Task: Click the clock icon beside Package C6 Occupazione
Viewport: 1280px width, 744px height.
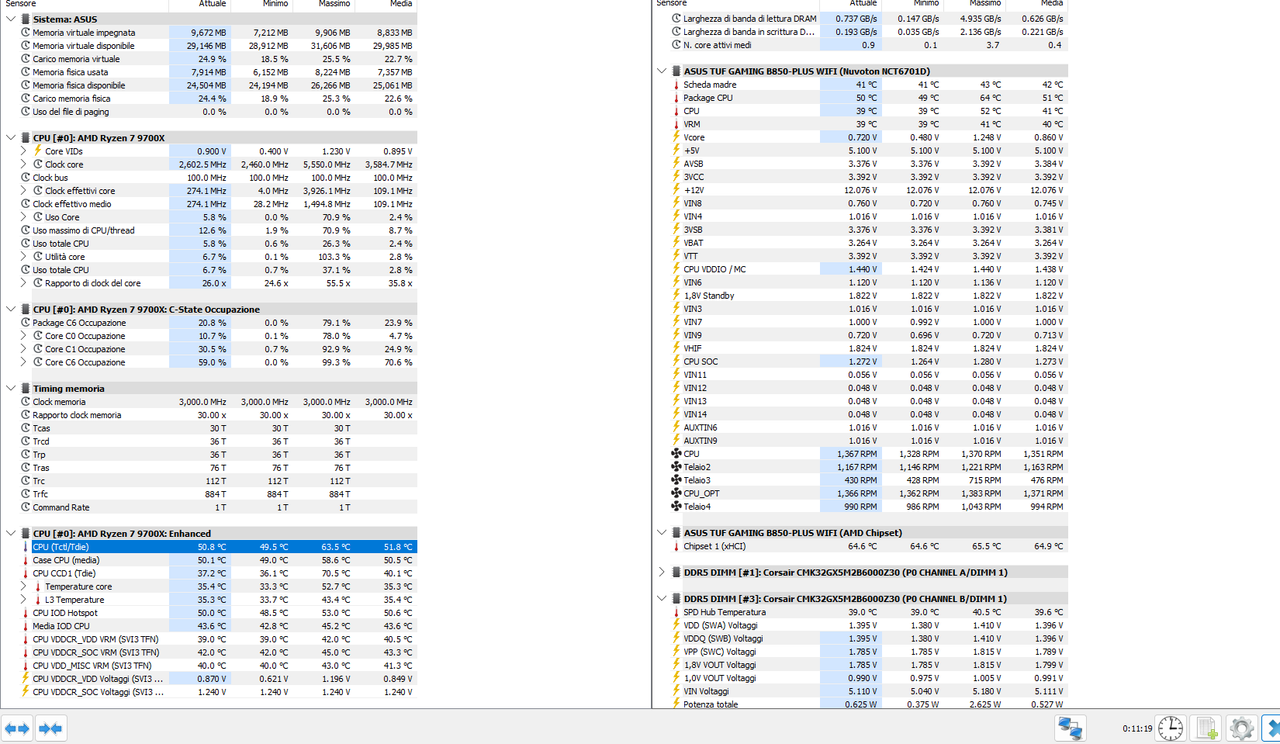Action: point(25,323)
